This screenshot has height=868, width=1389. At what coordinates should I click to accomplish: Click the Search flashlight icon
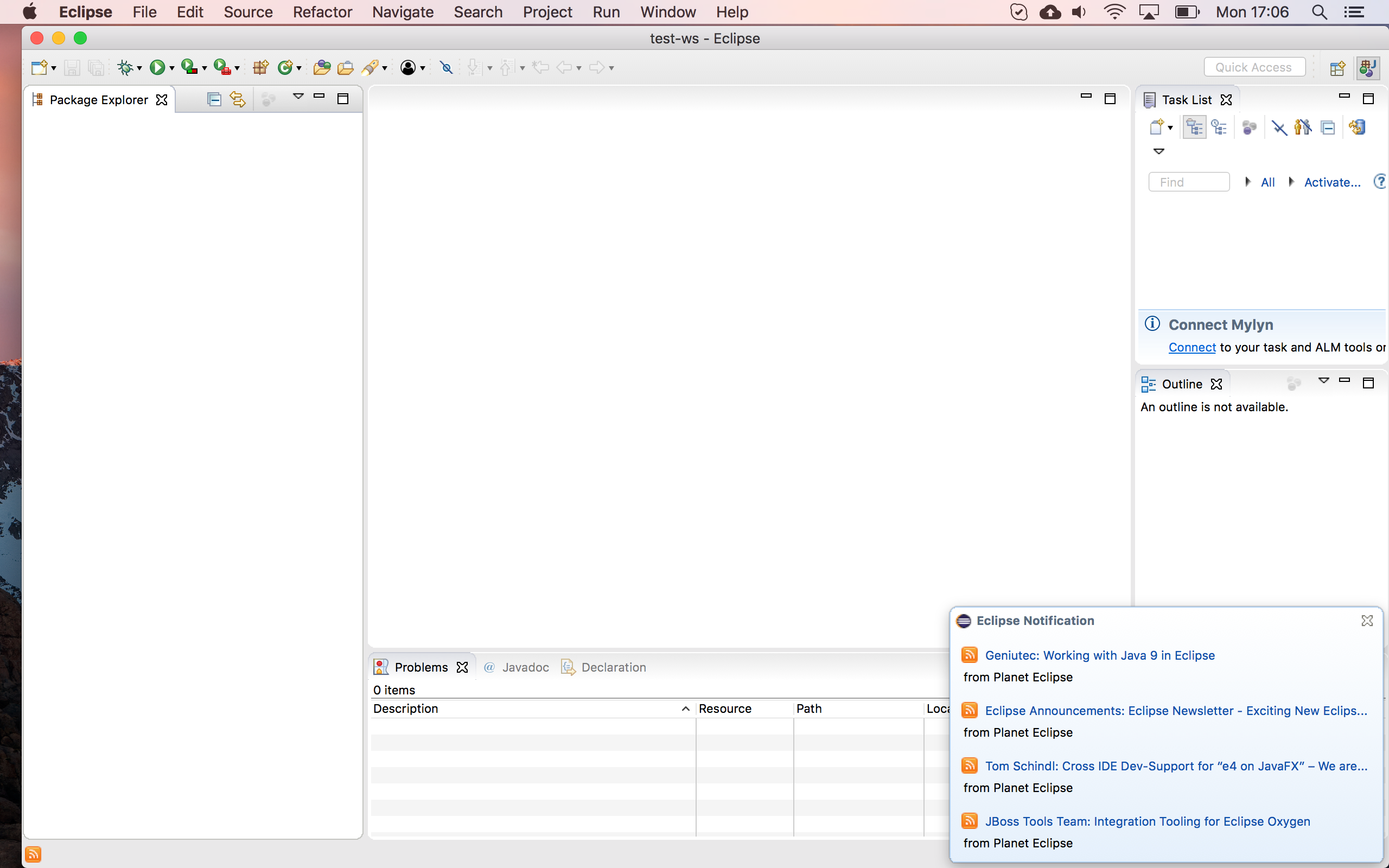[370, 68]
